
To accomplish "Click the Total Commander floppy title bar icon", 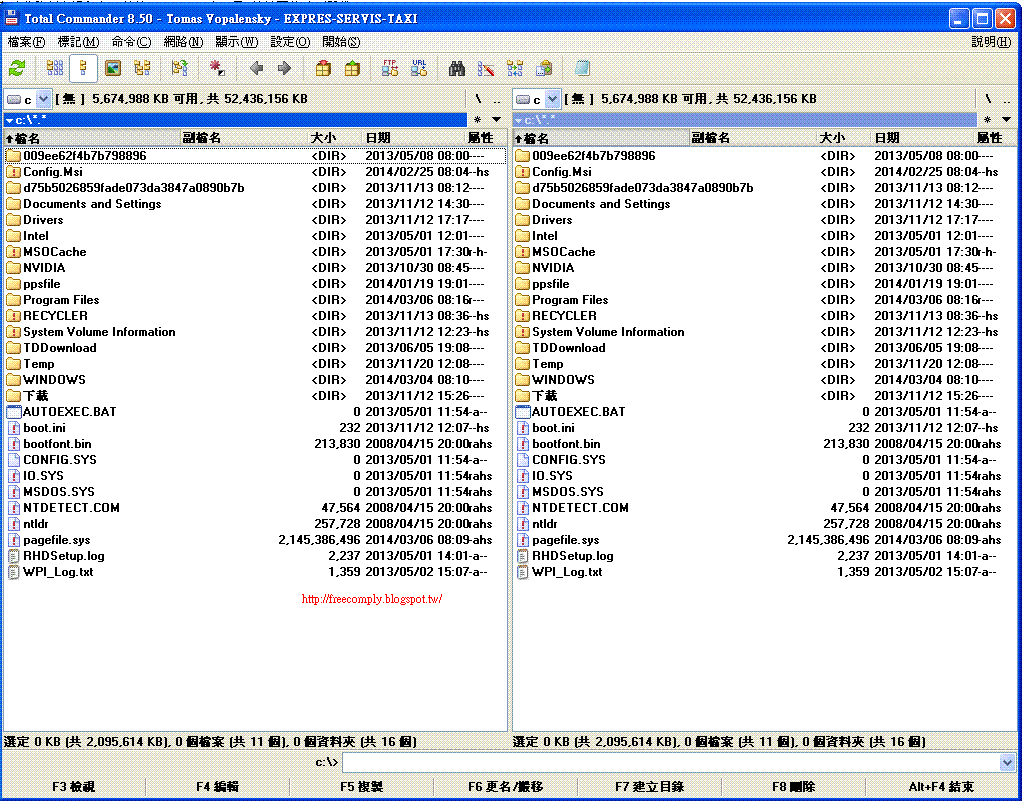I will [11, 18].
